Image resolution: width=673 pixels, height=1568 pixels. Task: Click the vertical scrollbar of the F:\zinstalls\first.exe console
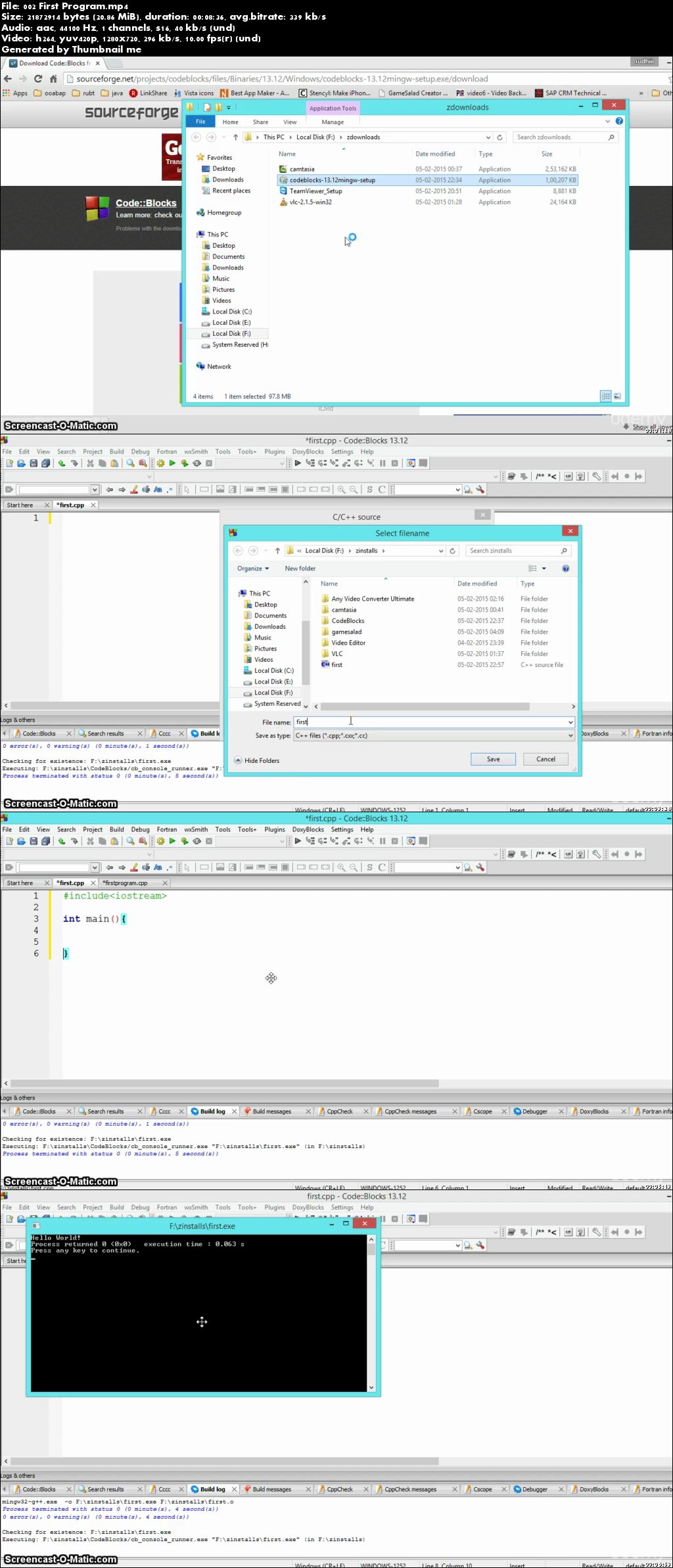pos(371,1249)
